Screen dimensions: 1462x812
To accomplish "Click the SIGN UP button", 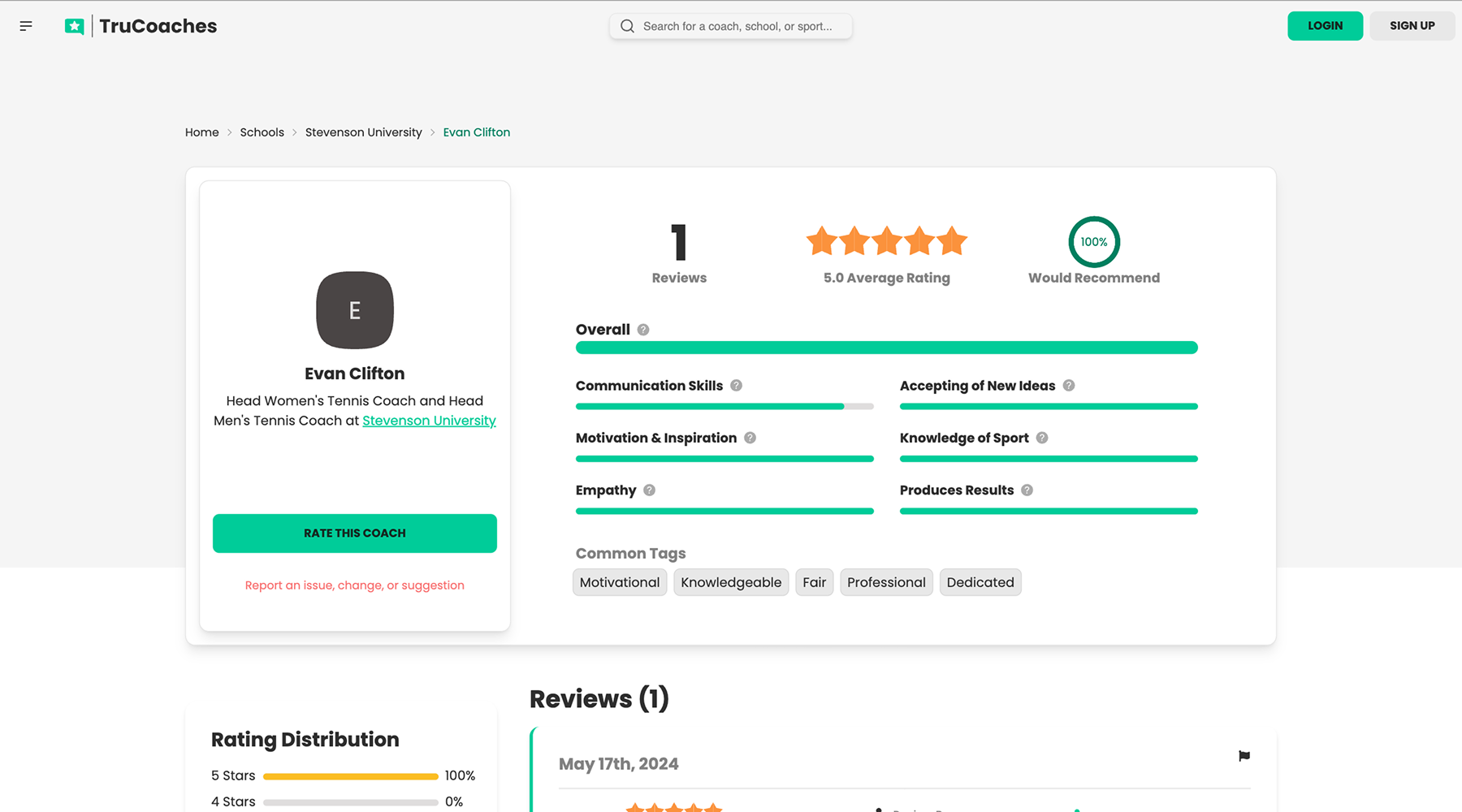I will click(x=1412, y=25).
